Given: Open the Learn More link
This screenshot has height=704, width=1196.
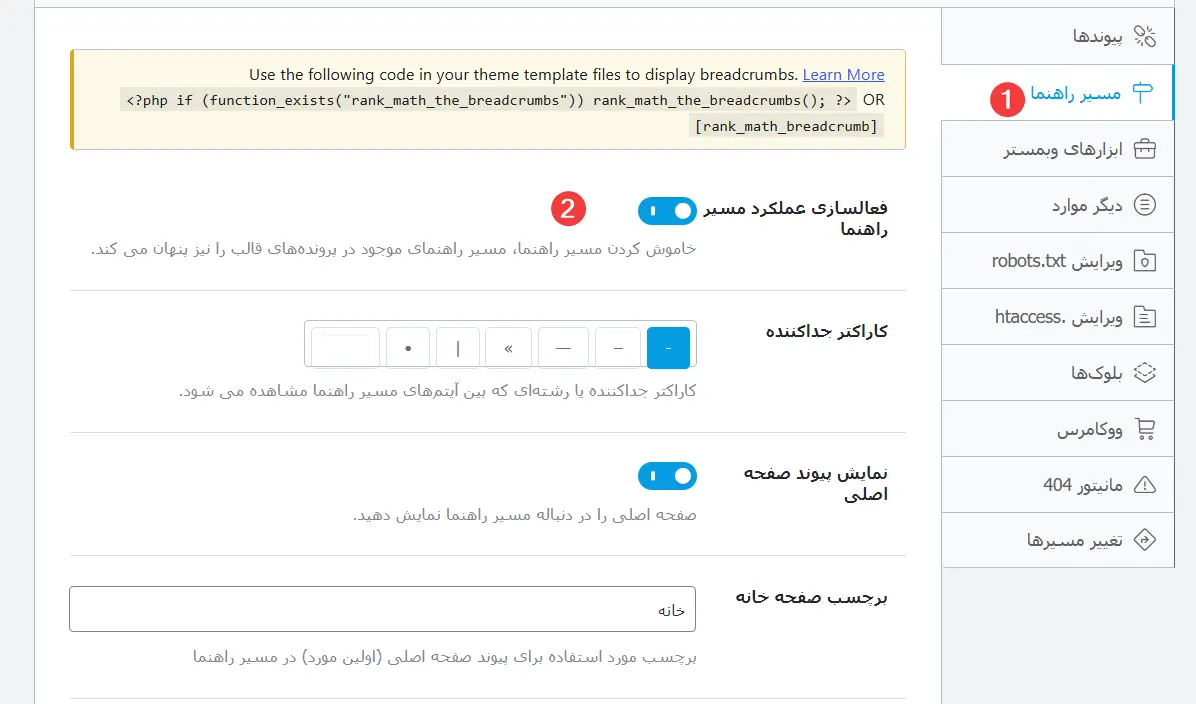Looking at the screenshot, I should click(844, 75).
